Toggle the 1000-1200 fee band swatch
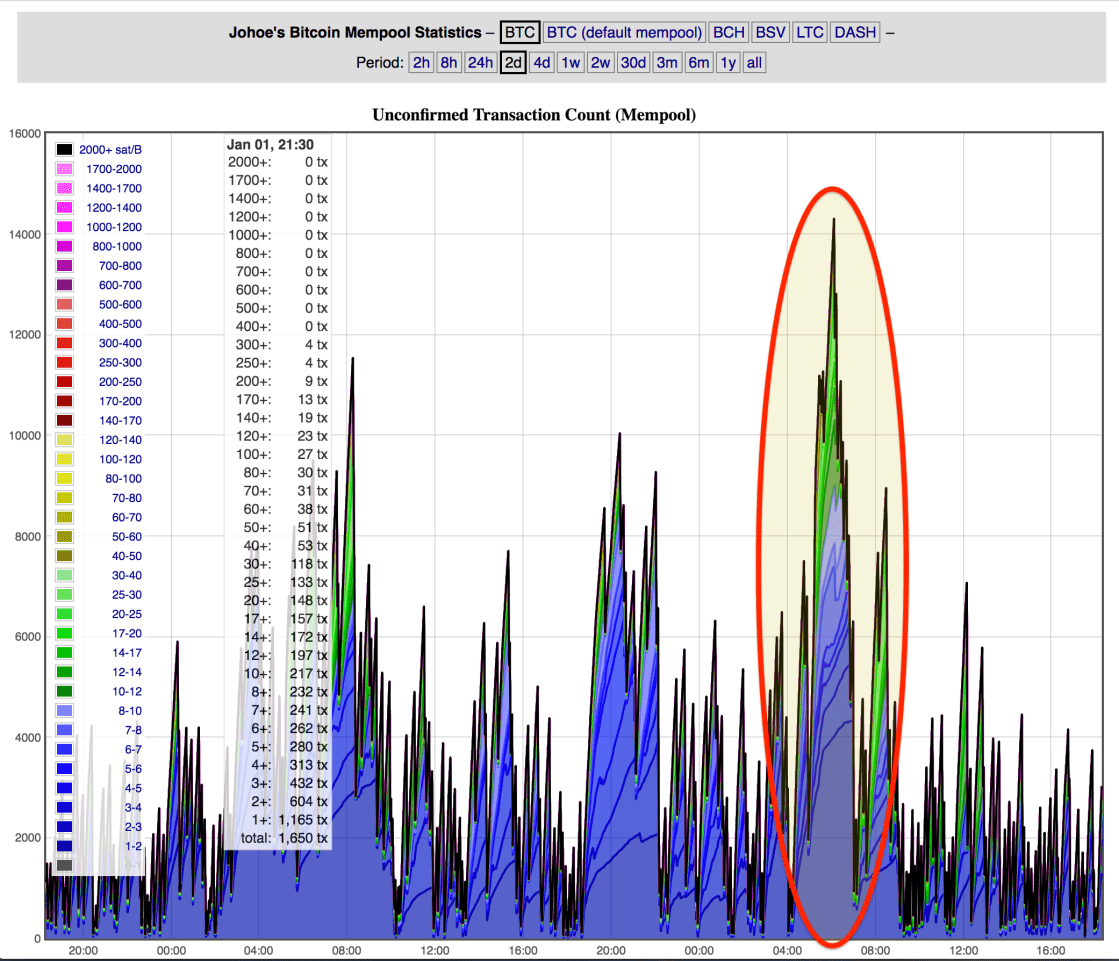The image size is (1119, 961). click(64, 227)
